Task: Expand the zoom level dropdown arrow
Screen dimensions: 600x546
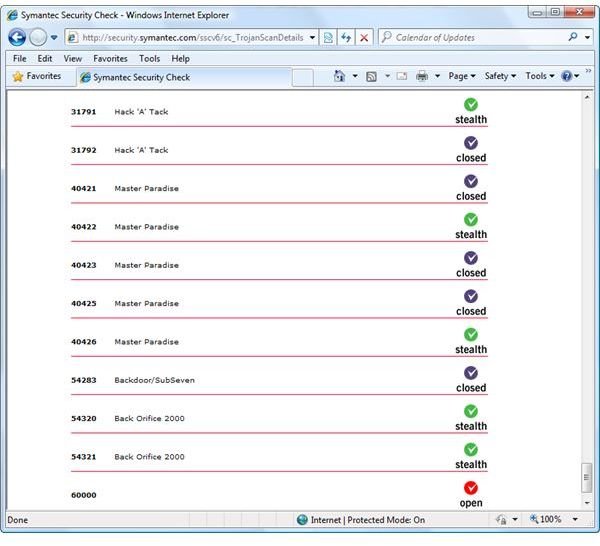Action: pos(575,520)
